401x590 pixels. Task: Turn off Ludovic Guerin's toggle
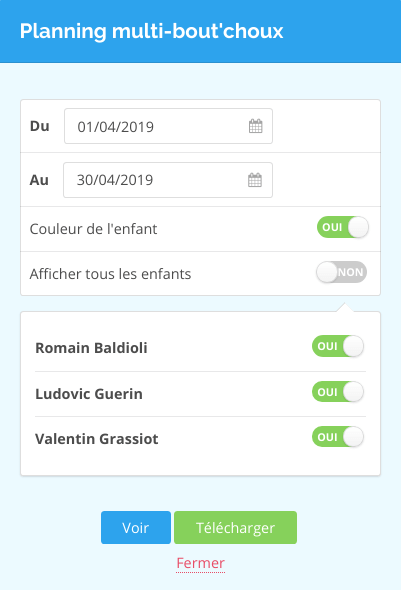[338, 392]
